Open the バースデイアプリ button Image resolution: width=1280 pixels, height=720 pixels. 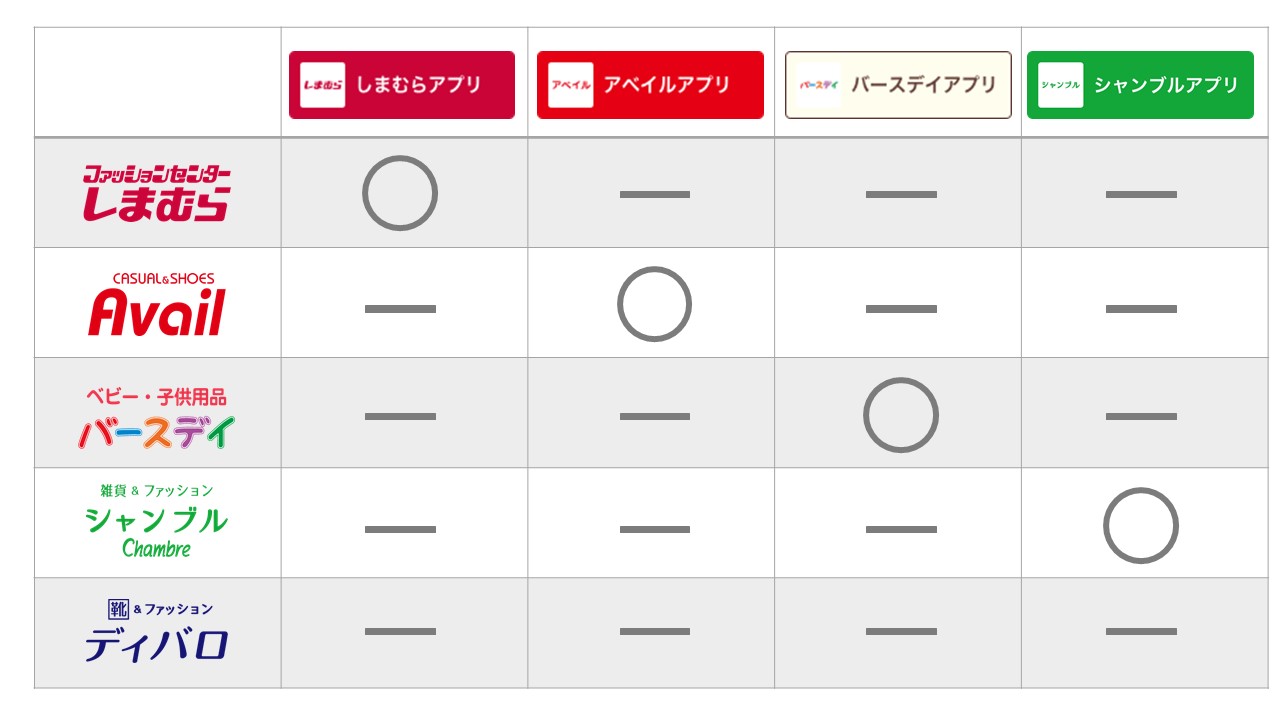[x=898, y=85]
